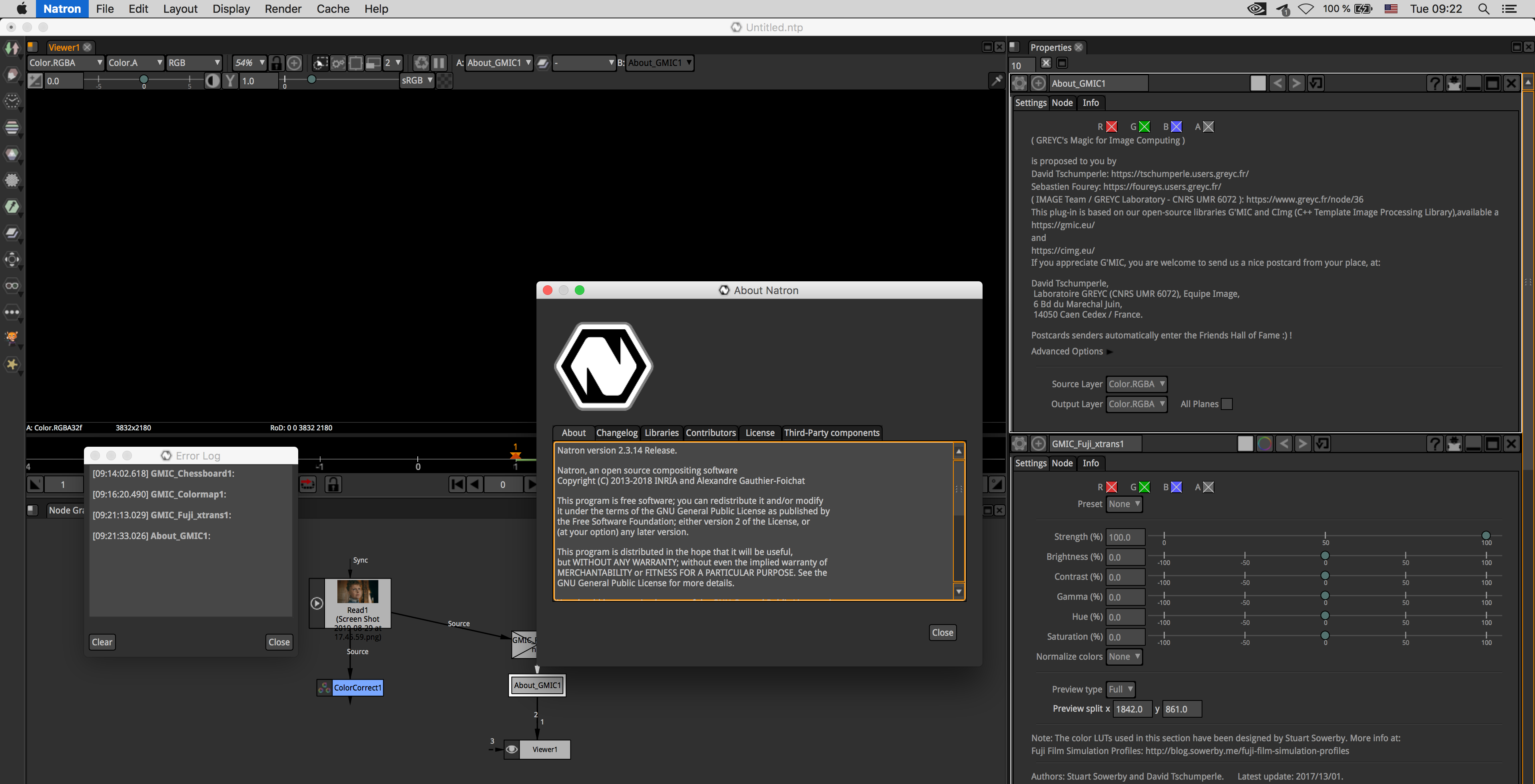Click the viewer gain slider handle
The image size is (1535, 784).
(144, 79)
